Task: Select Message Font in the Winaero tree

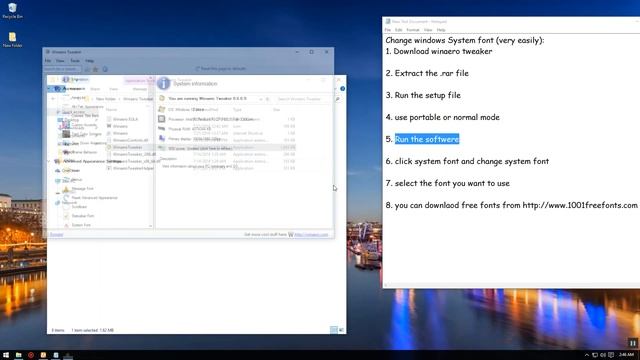Action: tap(82, 189)
